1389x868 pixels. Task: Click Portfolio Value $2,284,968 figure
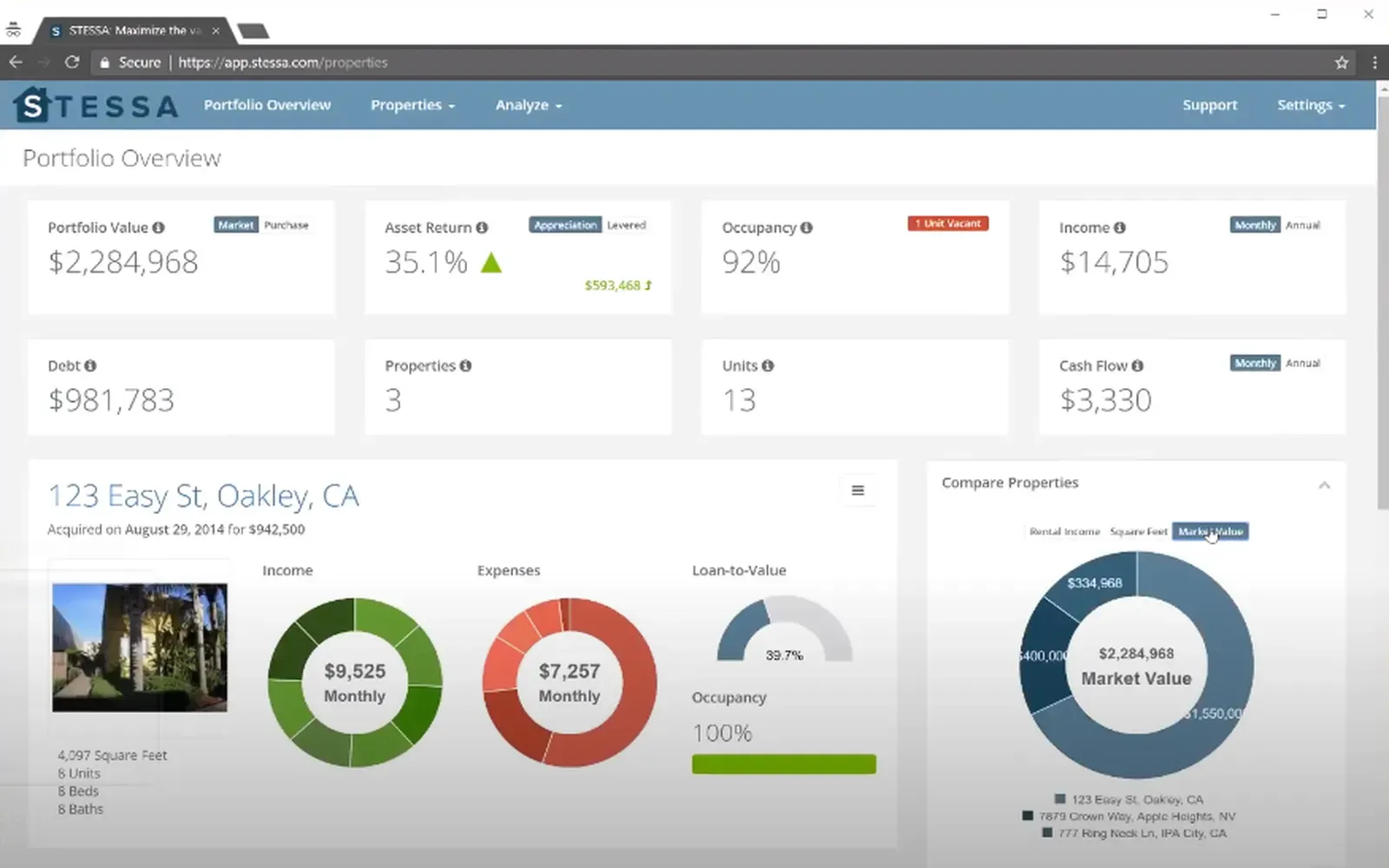[x=123, y=262]
